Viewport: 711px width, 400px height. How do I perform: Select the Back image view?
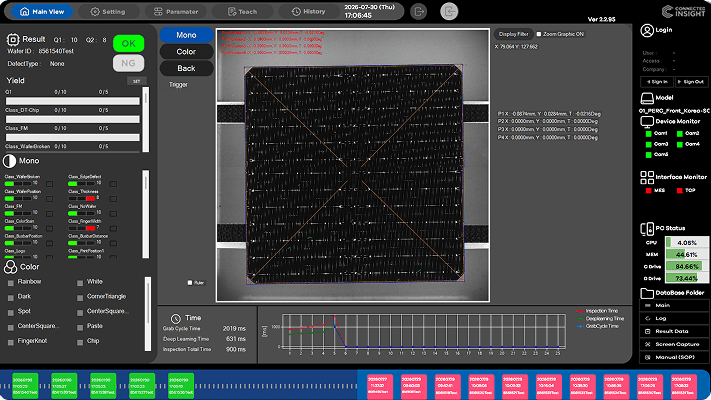pos(186,68)
